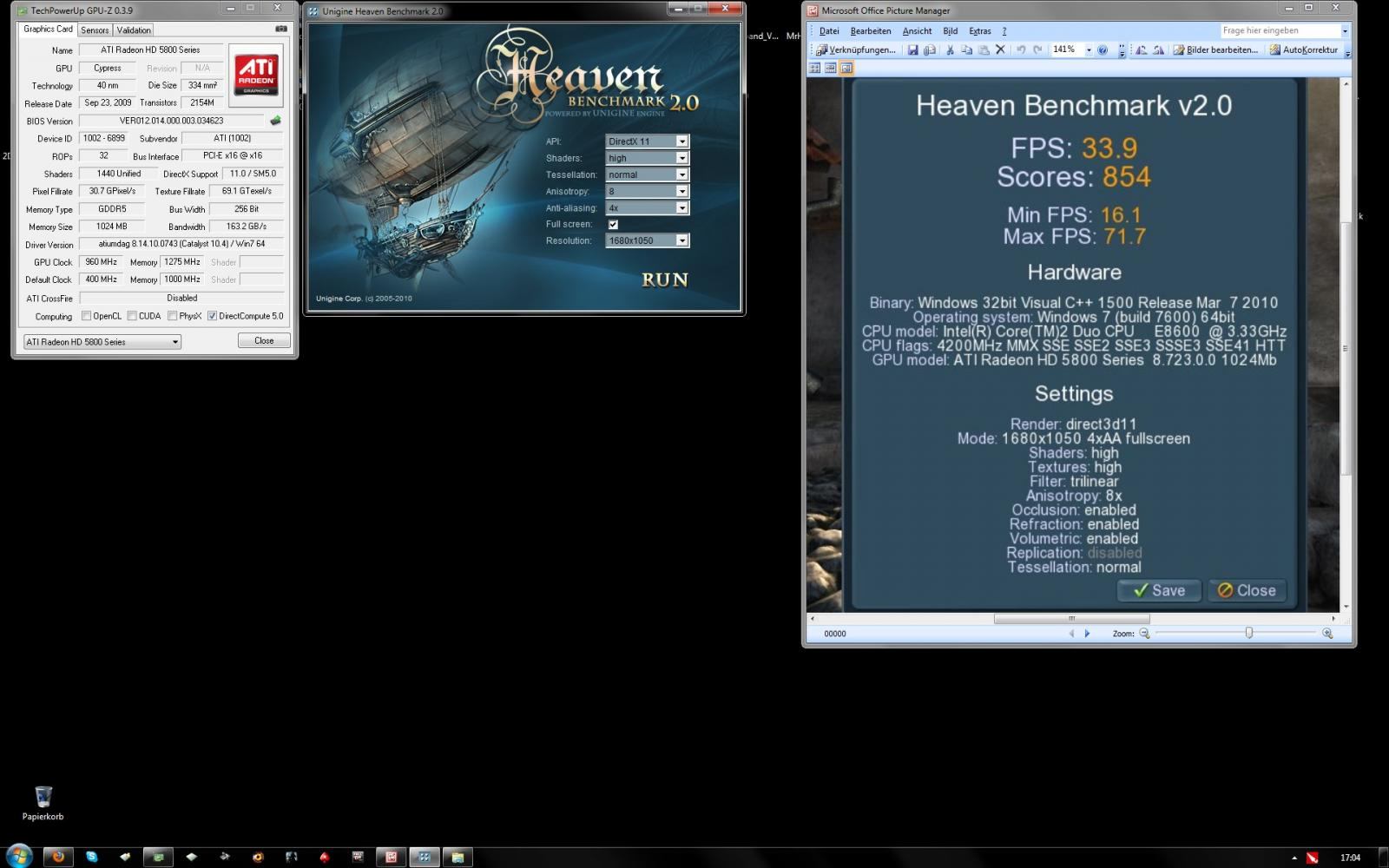Open the Resolution dropdown showing 1680x1050
This screenshot has height=868, width=1389.
click(x=647, y=240)
